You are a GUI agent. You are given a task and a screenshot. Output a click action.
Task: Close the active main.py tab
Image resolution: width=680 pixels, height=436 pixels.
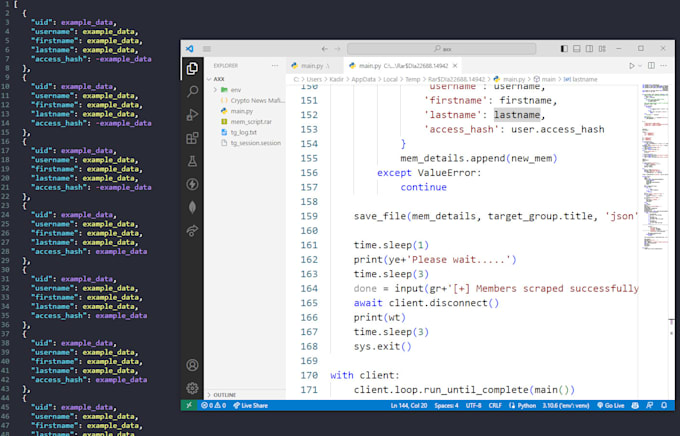(455, 66)
